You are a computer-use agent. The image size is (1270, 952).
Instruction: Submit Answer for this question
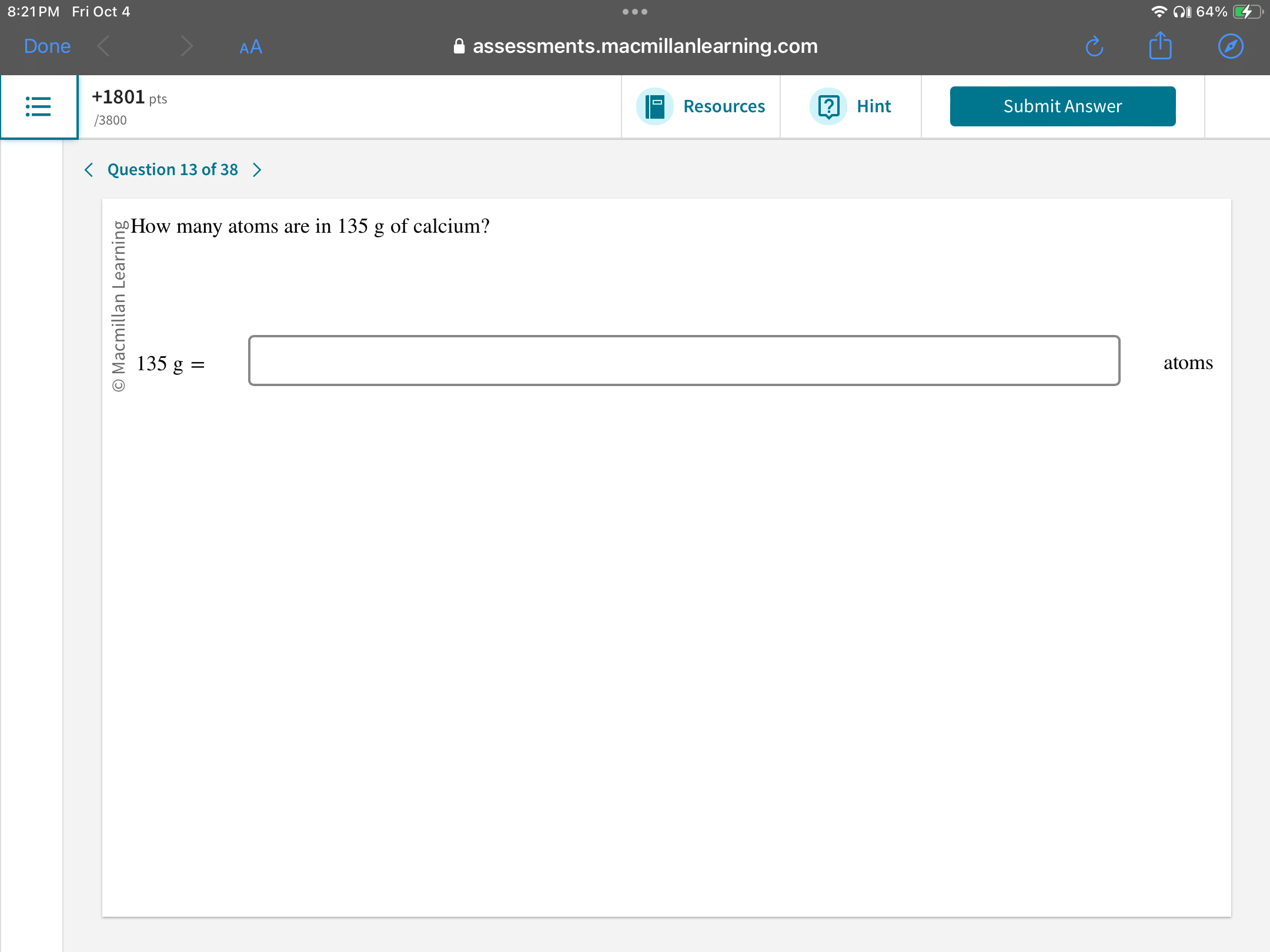point(1062,106)
